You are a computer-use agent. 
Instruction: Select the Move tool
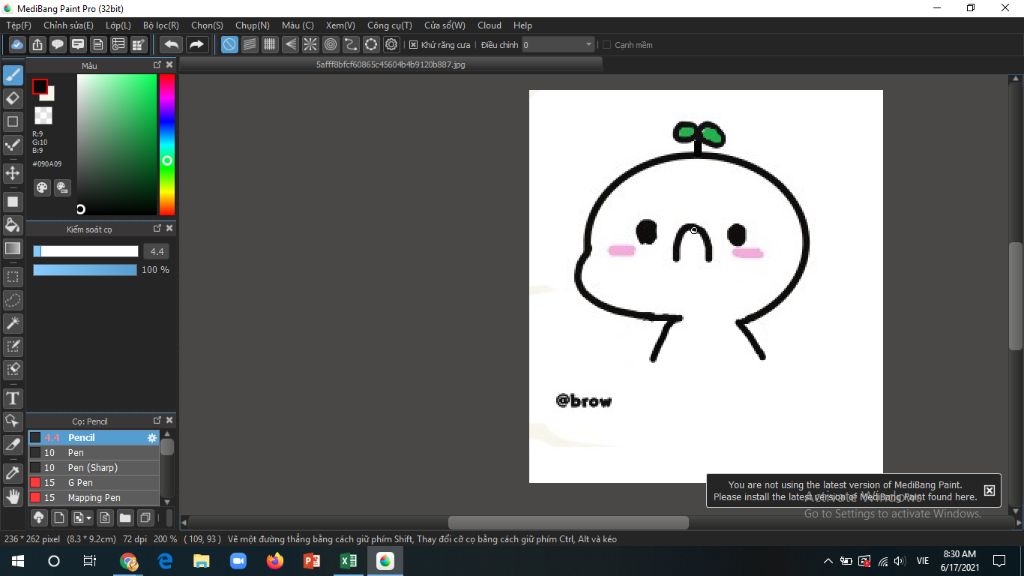[12, 173]
